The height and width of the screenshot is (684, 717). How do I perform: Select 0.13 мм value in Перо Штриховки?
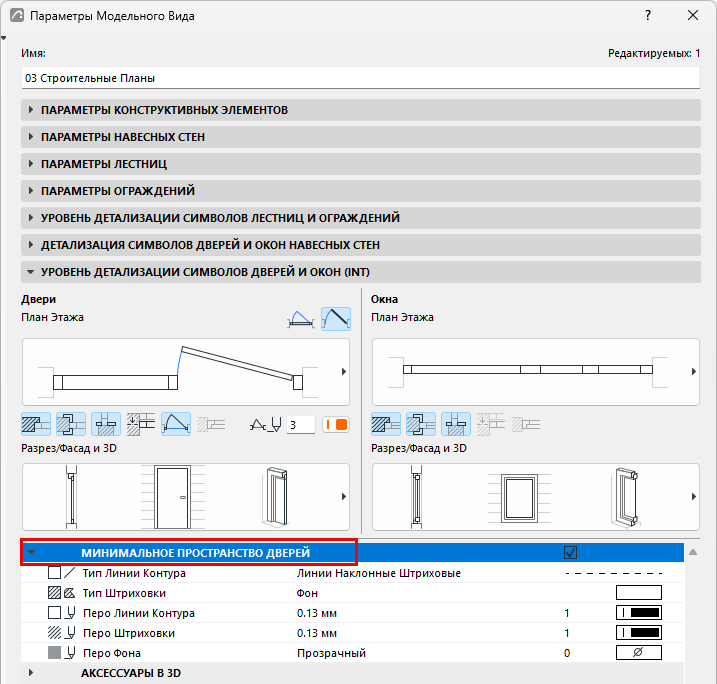point(316,633)
